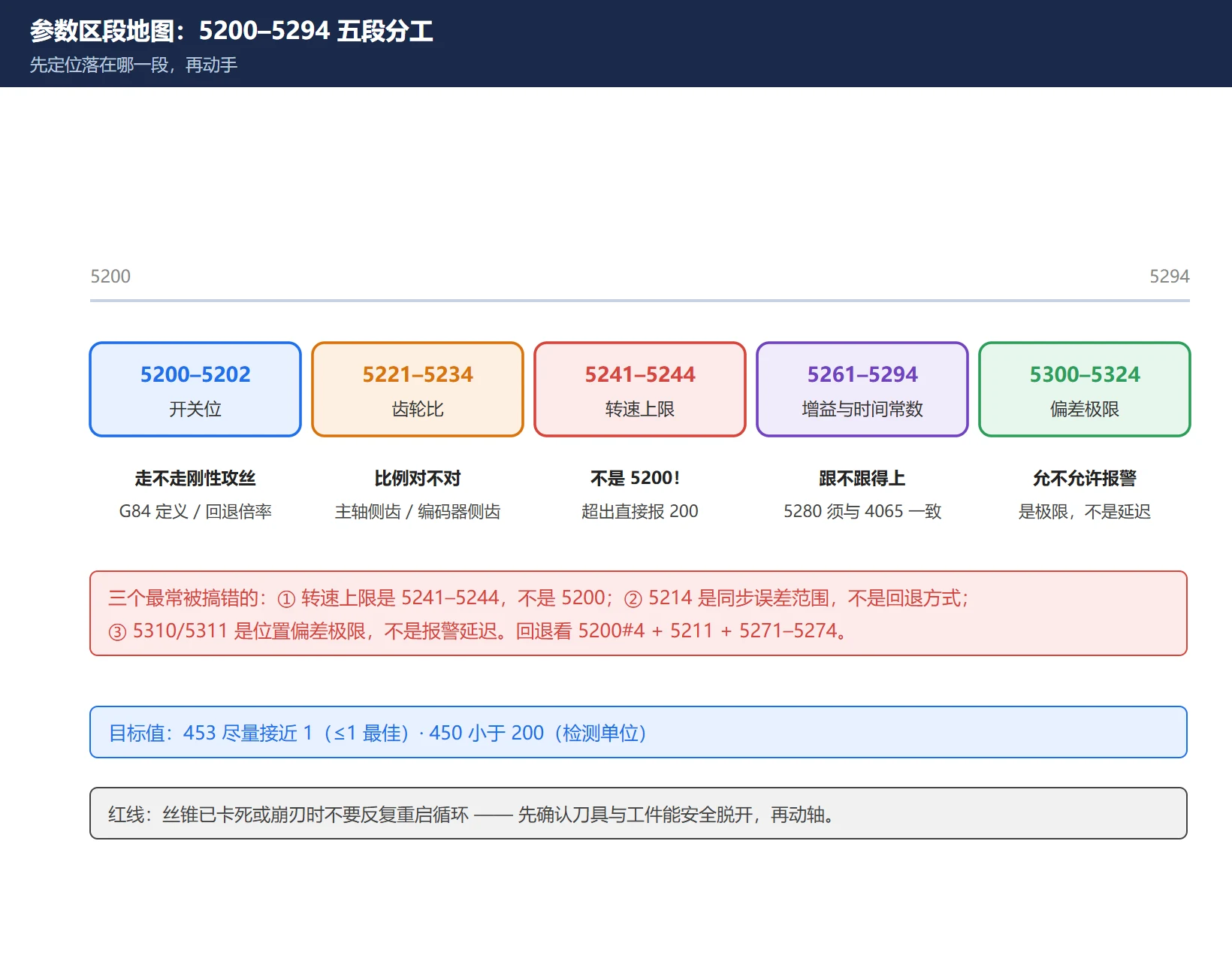The image size is (1232, 962).
Task: Select the 5200–5202 开关位 card
Action: [195, 389]
